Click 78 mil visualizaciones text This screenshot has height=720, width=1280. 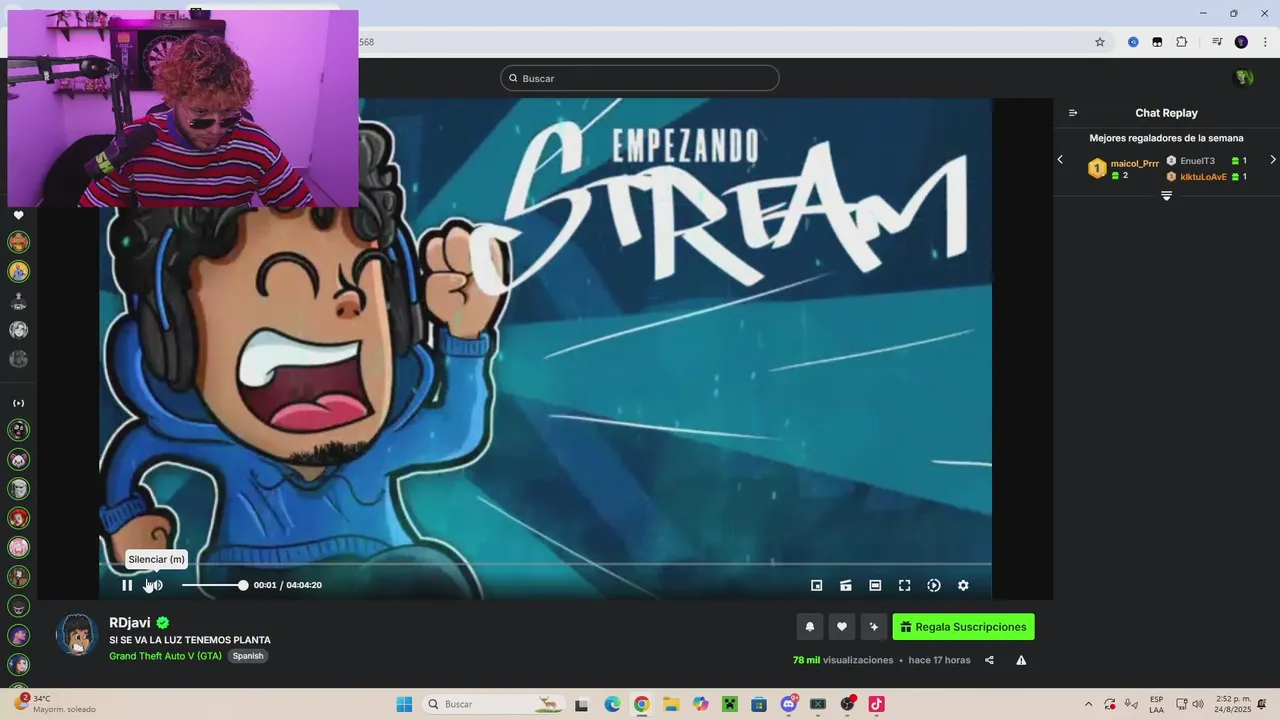click(843, 660)
